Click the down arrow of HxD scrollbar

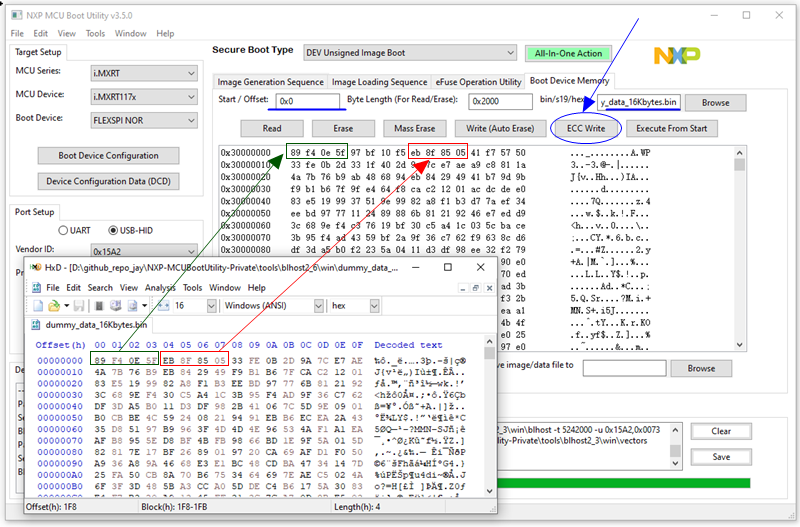point(489,491)
